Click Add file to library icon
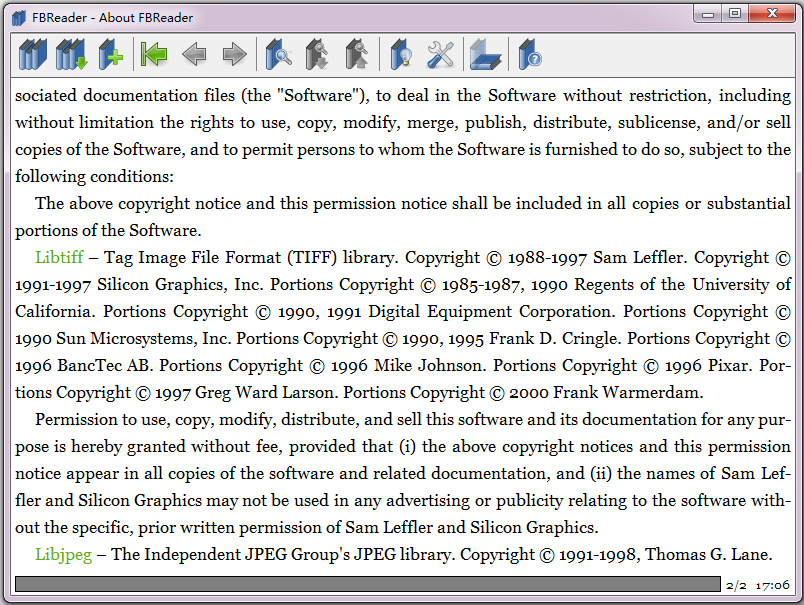The image size is (804, 605). tap(110, 54)
